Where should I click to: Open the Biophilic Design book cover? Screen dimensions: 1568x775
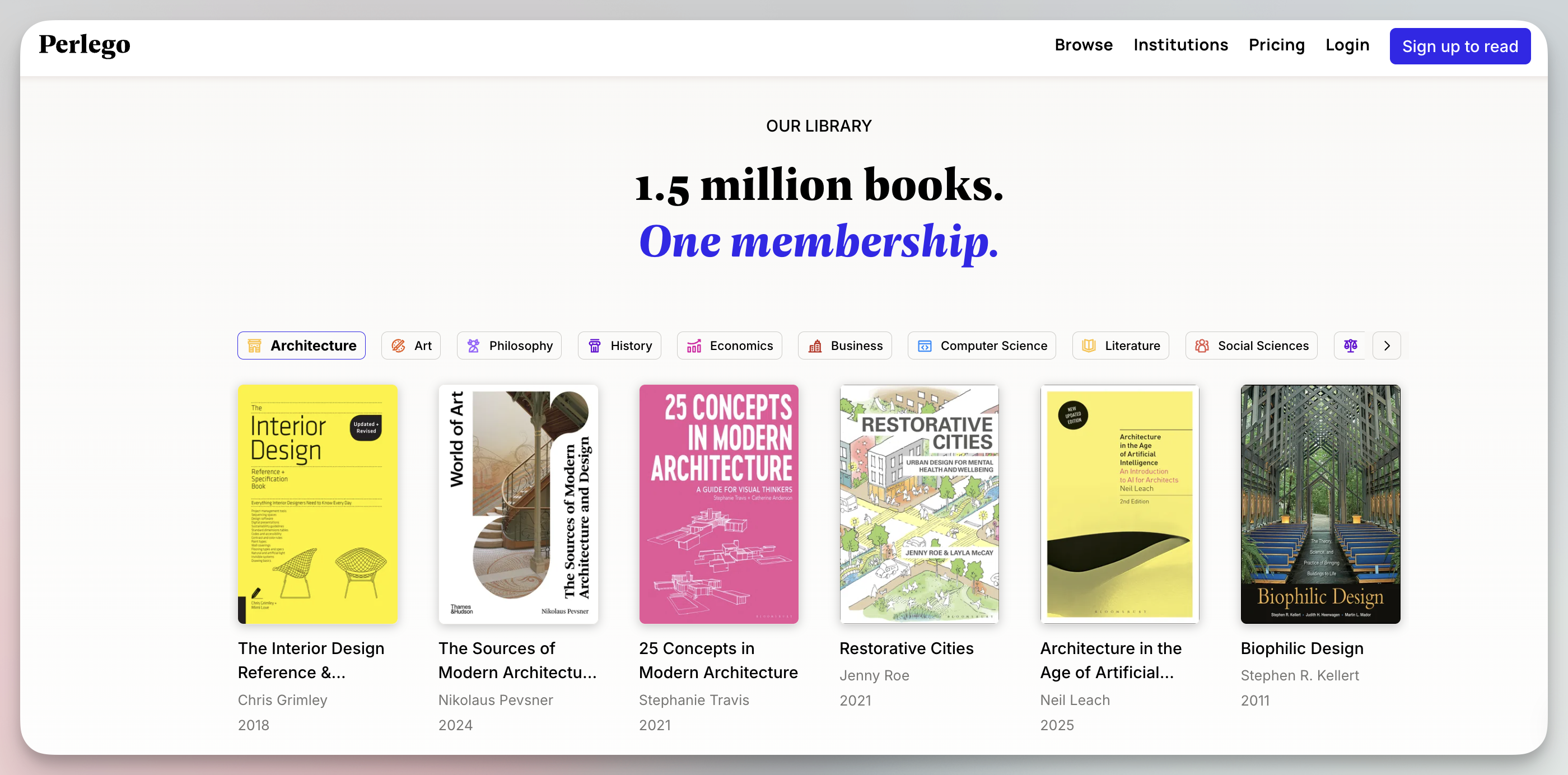pos(1320,504)
